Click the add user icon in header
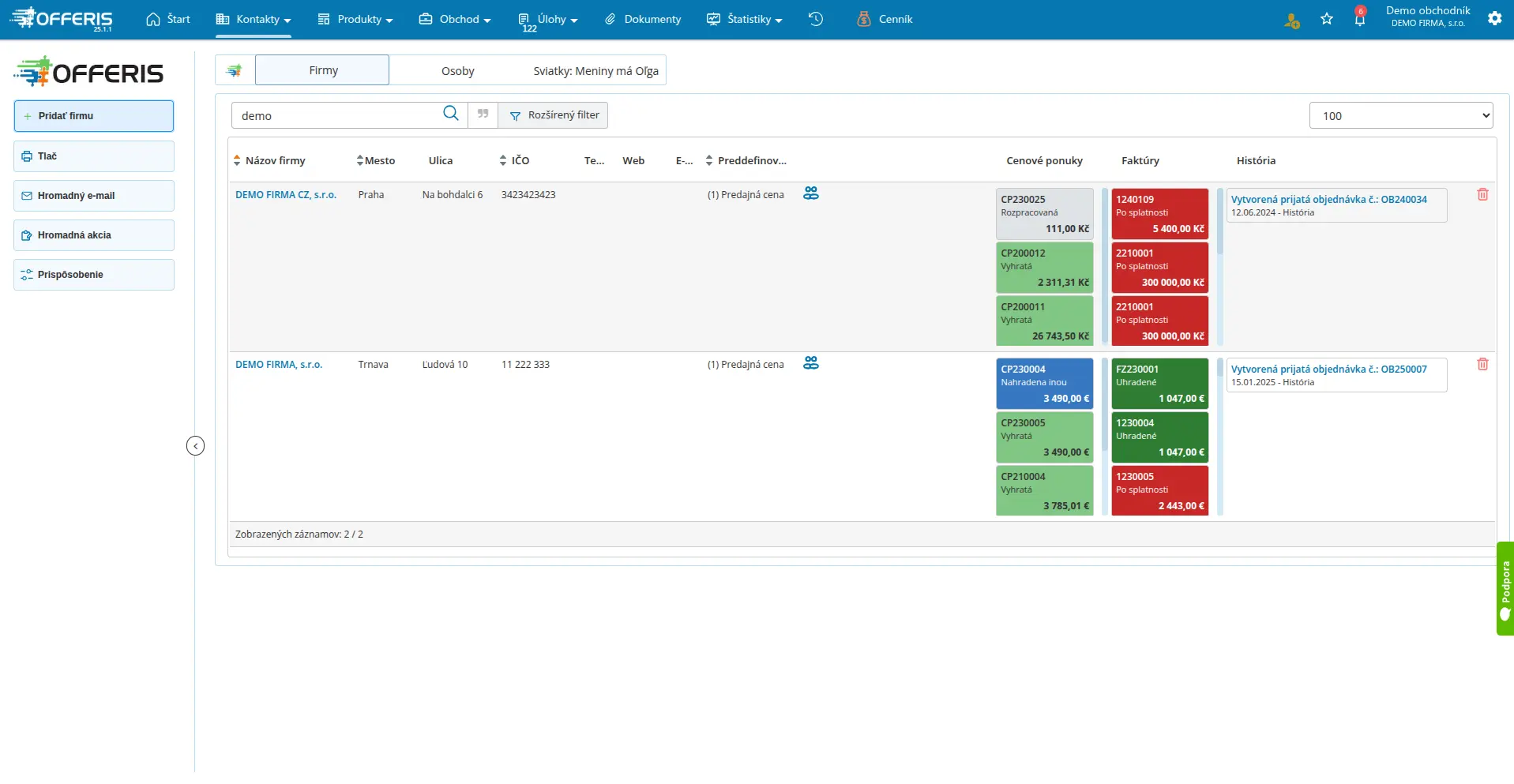Image resolution: width=1514 pixels, height=784 pixels. tap(1292, 21)
